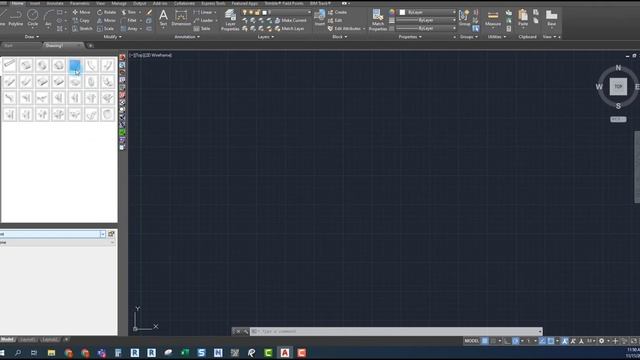Click the AutoCAD taskbar icon

(x=285, y=353)
